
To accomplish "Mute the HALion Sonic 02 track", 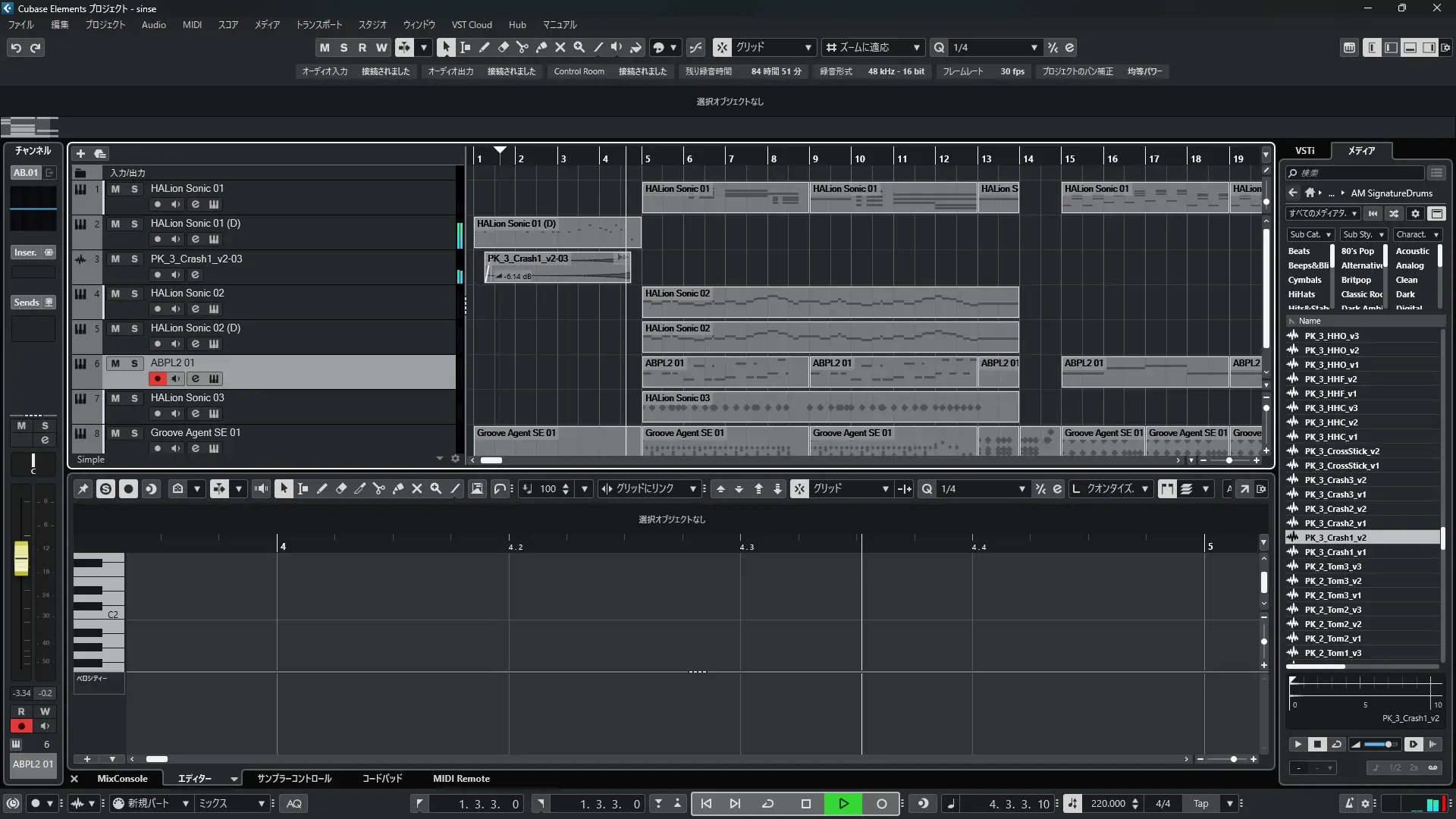I will tap(115, 293).
